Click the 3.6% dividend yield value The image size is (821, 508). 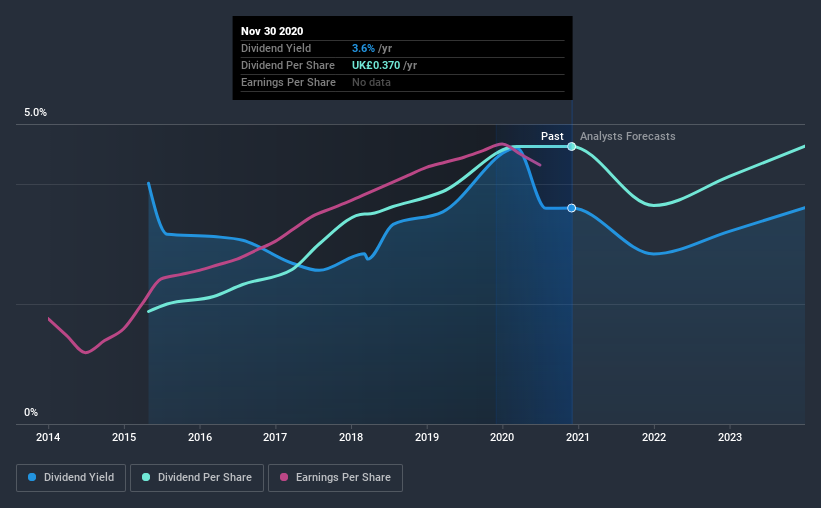click(x=363, y=48)
